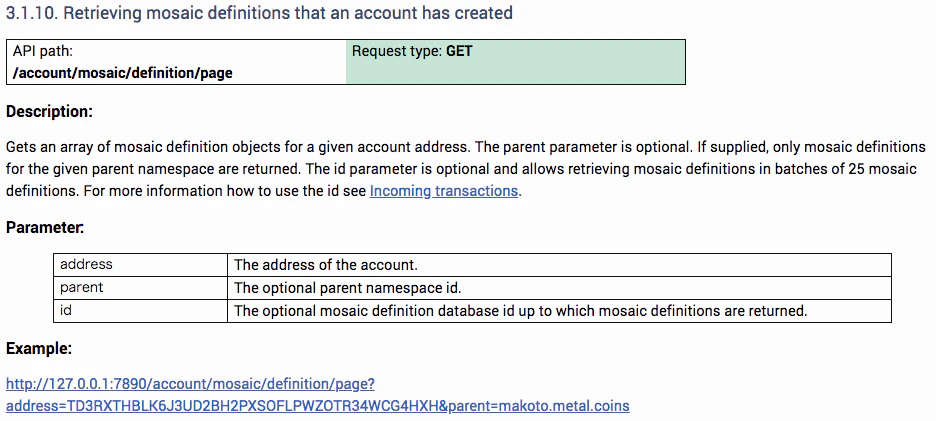Click the bold GET request type word
The image size is (936, 421).
[459, 51]
